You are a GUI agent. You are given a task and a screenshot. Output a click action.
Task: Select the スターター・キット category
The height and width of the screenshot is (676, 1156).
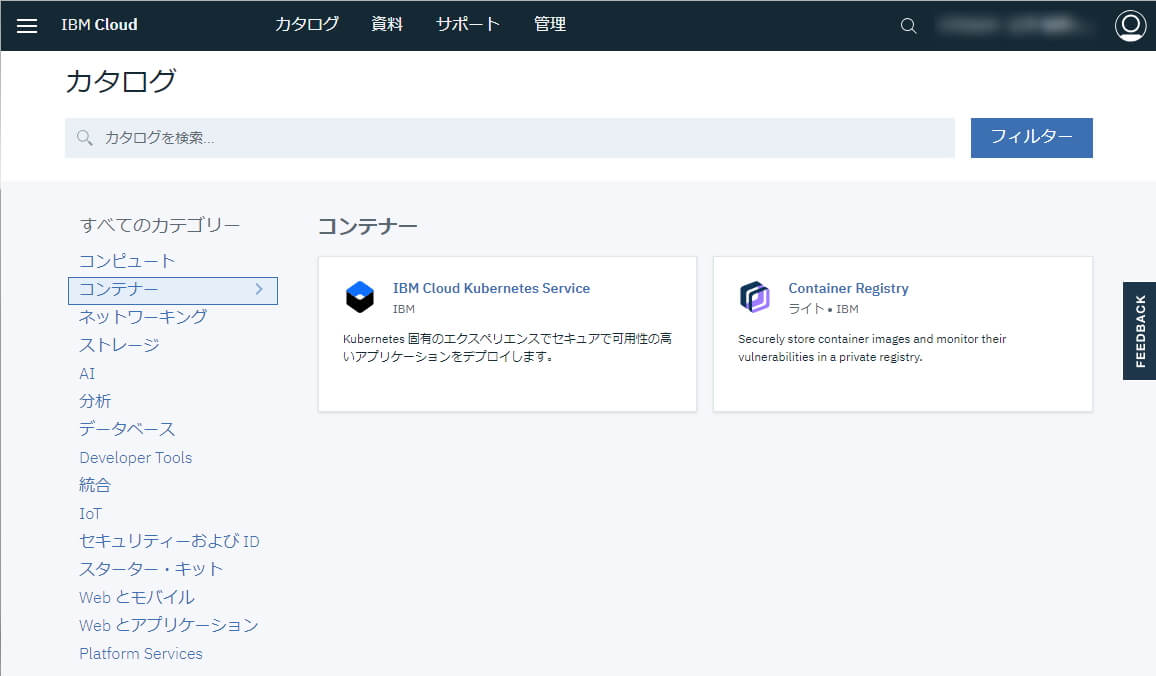(x=150, y=569)
